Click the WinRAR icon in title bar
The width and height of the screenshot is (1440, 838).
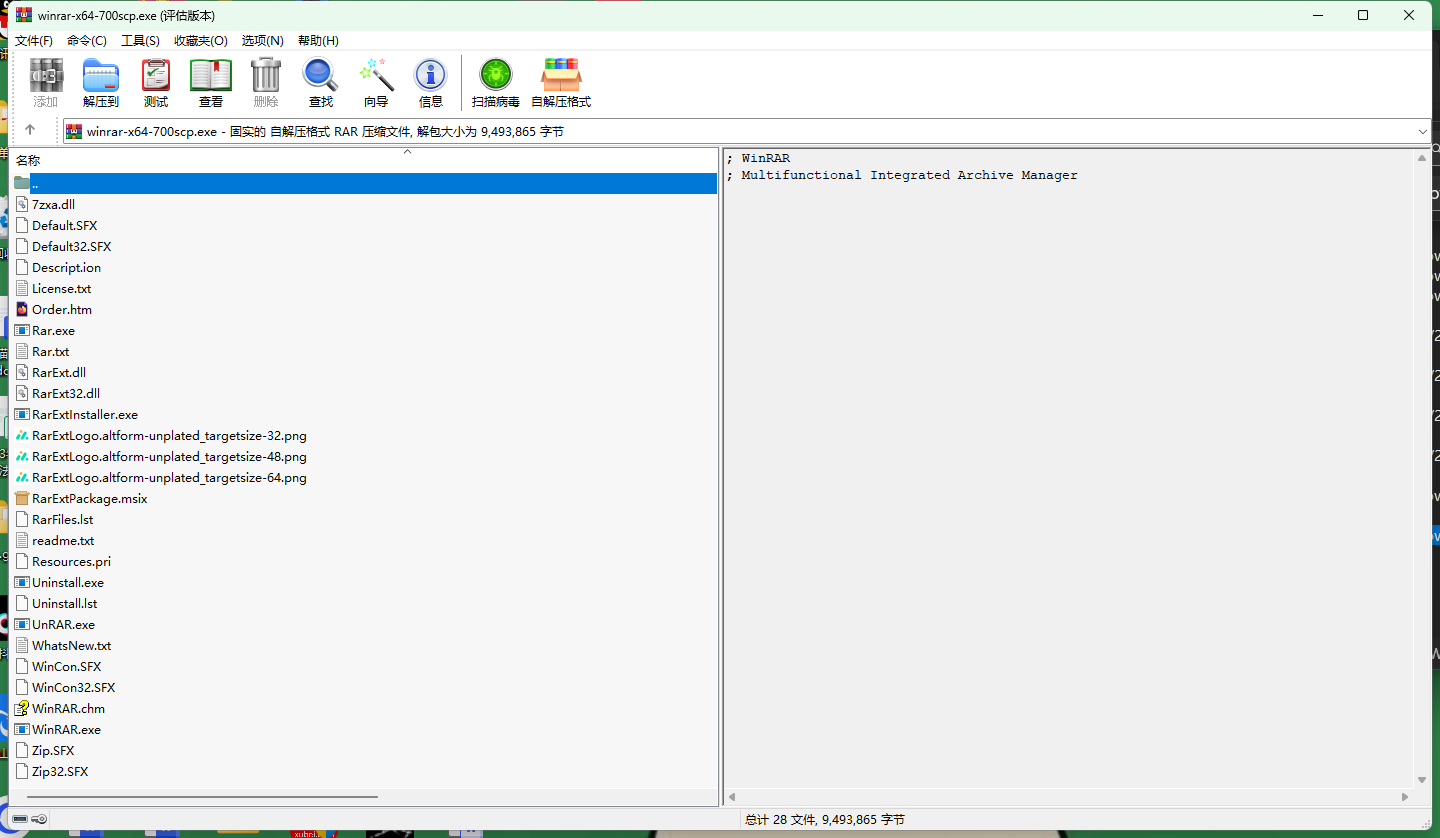click(x=24, y=15)
